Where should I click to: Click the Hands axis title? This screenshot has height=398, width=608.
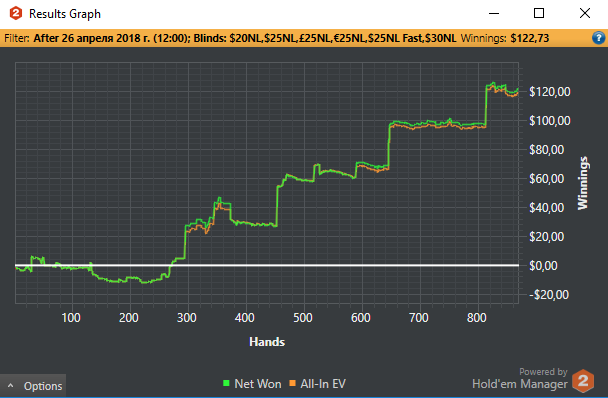pos(267,342)
